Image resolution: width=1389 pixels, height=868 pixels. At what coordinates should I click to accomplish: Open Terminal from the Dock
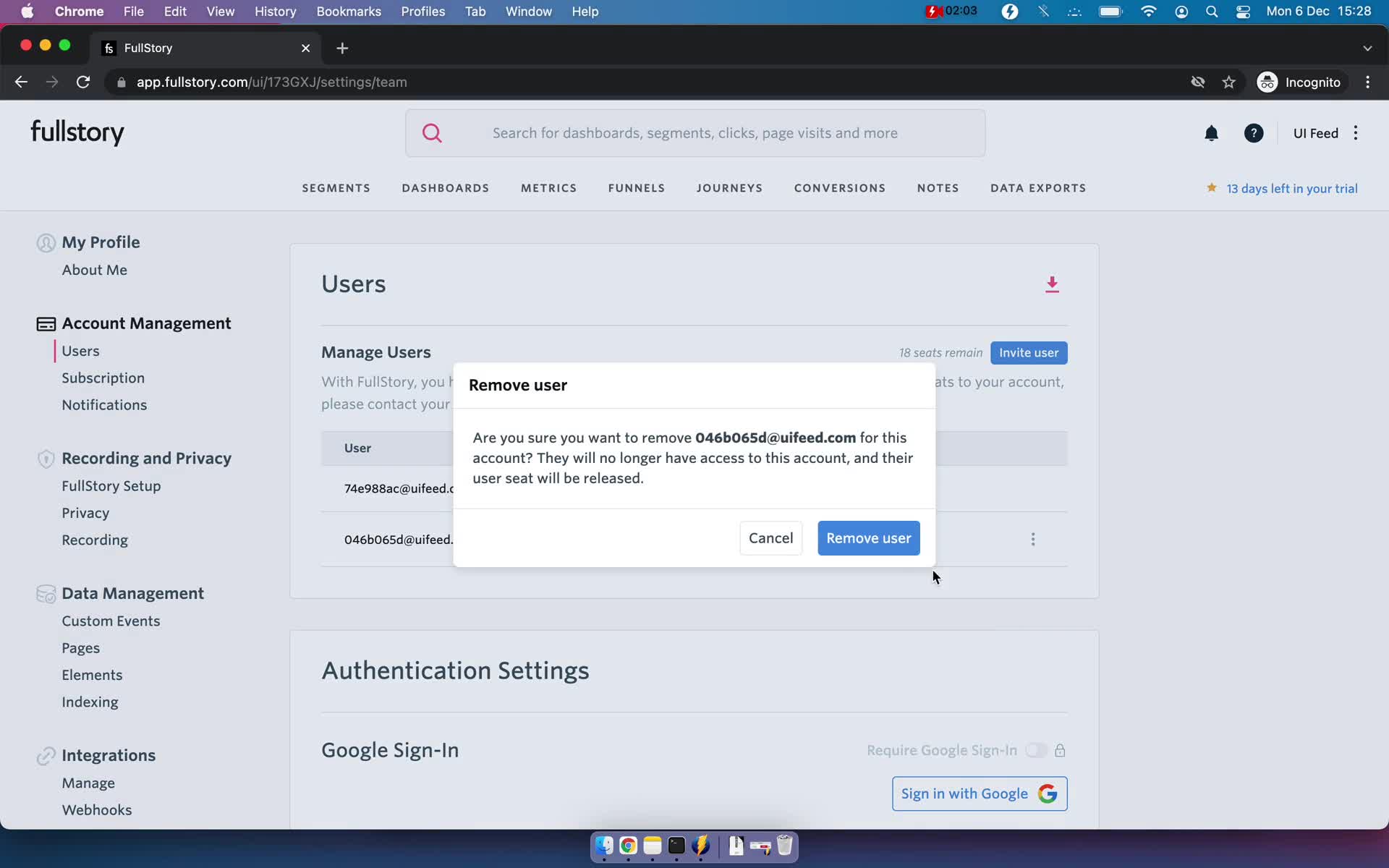[x=676, y=846]
